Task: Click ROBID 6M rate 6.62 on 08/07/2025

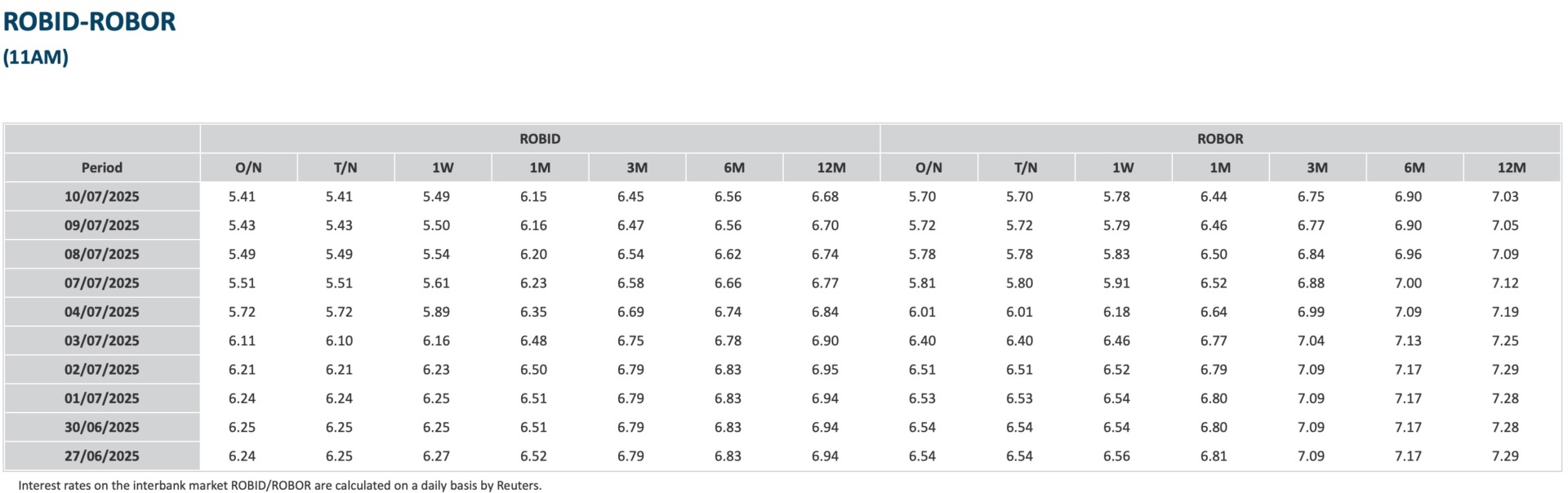Action: tap(728, 255)
